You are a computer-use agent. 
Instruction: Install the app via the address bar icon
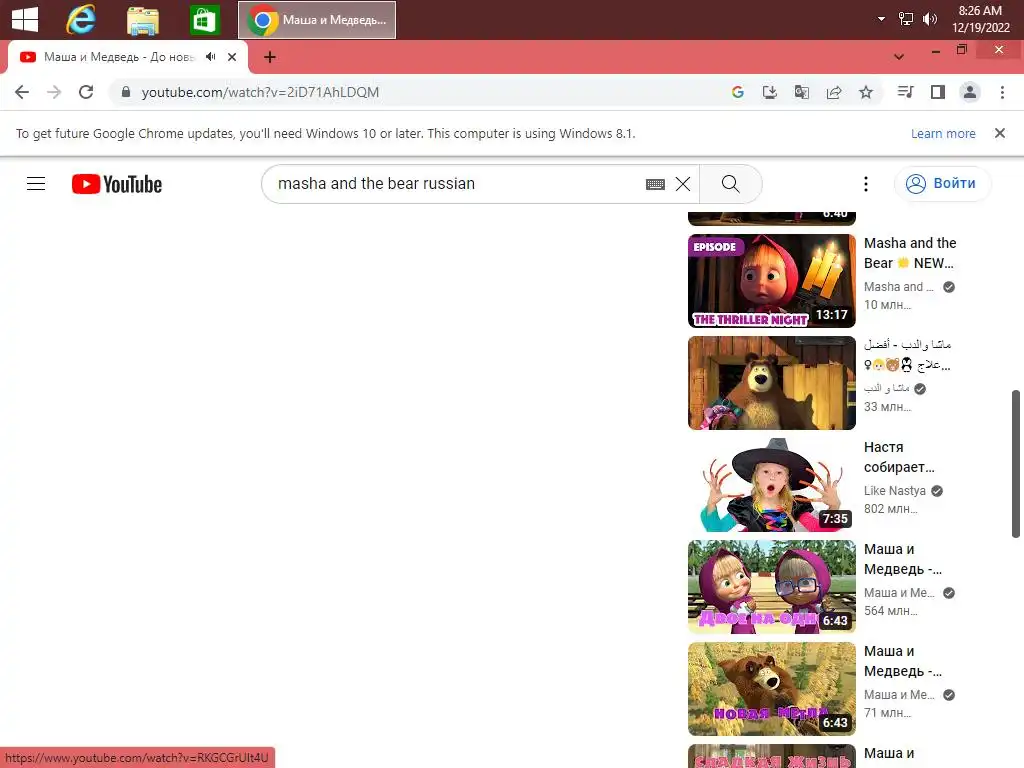click(770, 92)
